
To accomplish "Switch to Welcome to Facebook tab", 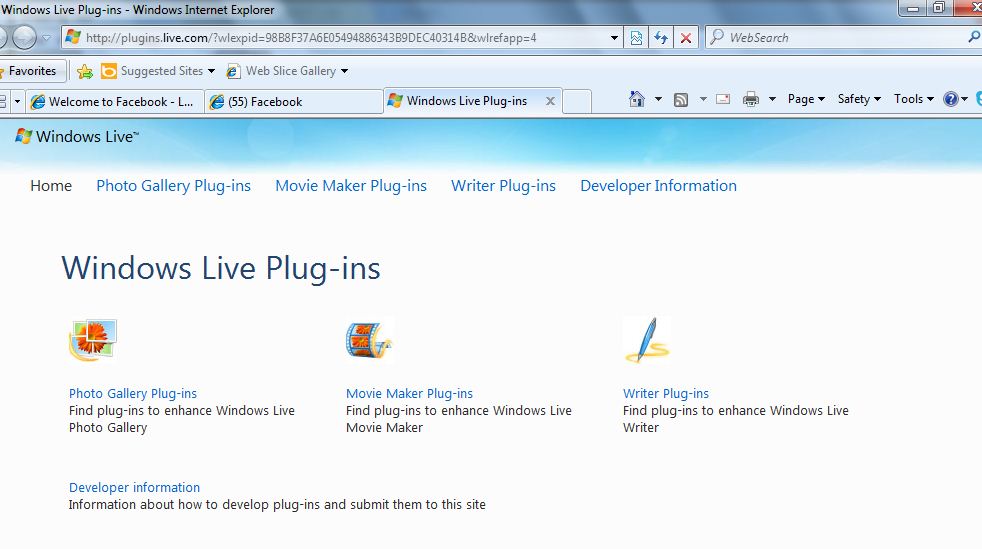I will [x=114, y=101].
